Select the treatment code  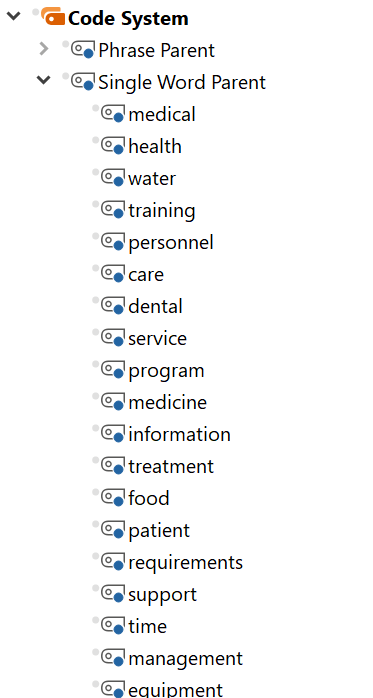pos(171,467)
